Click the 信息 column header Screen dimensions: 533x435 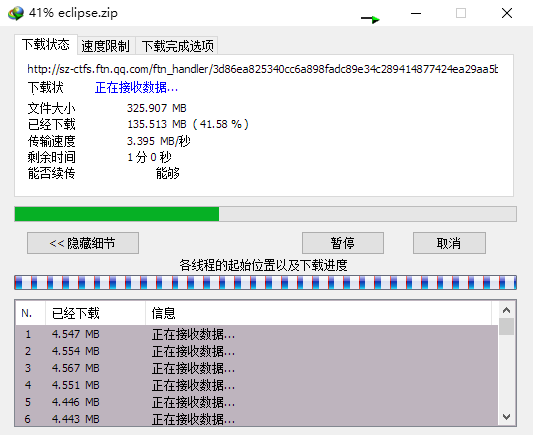pyautogui.click(x=319, y=313)
